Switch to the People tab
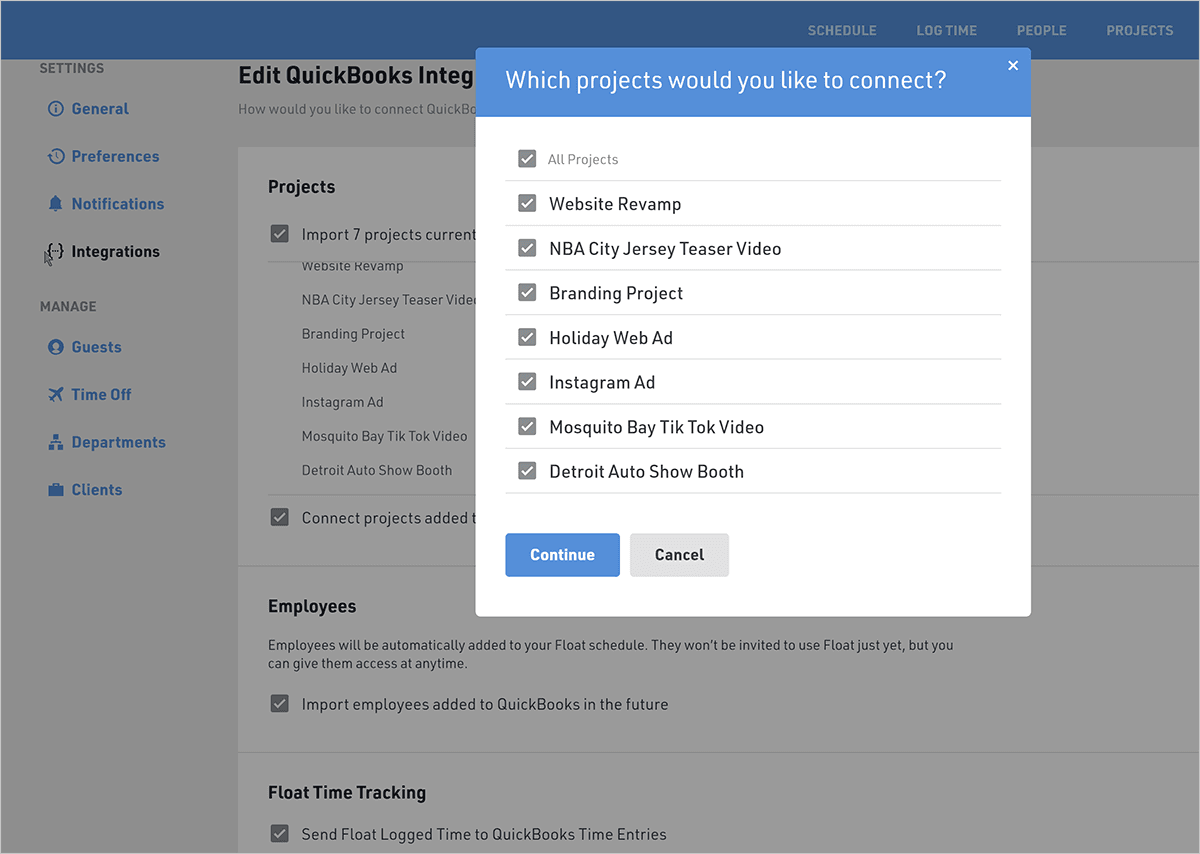 click(x=1041, y=31)
